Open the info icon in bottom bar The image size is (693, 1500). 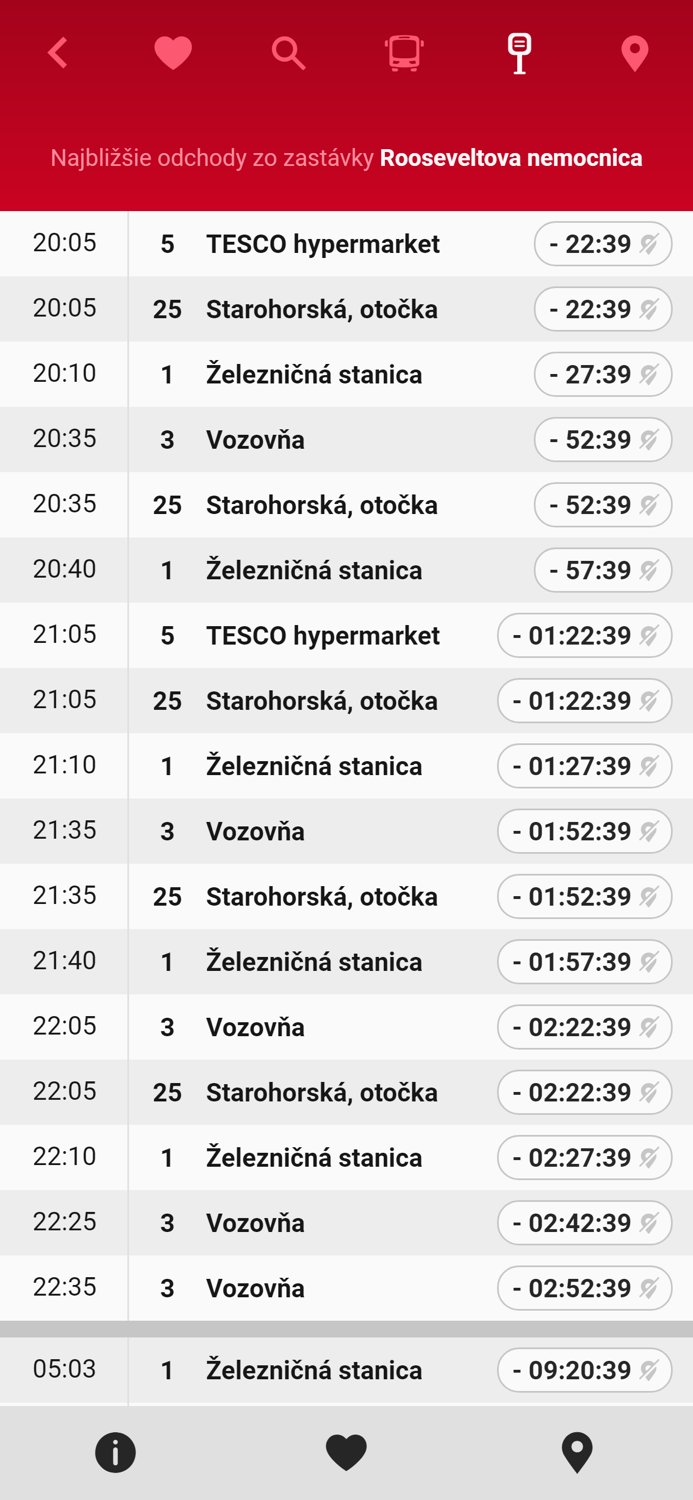[115, 1452]
